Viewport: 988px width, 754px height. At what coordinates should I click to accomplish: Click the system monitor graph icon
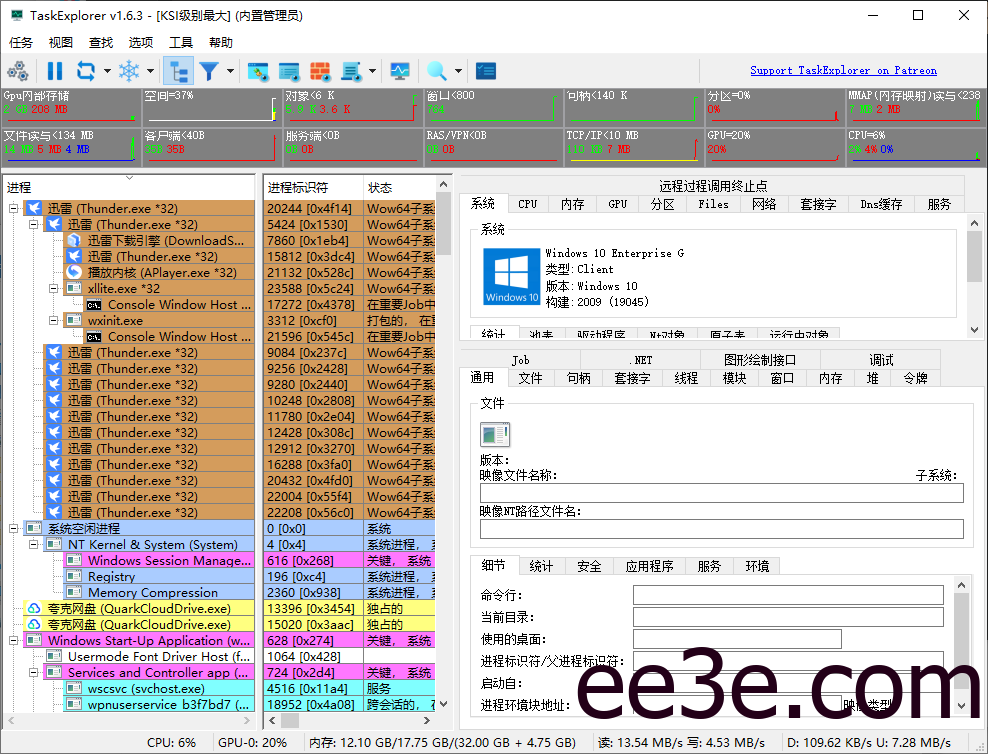pyautogui.click(x=400, y=71)
